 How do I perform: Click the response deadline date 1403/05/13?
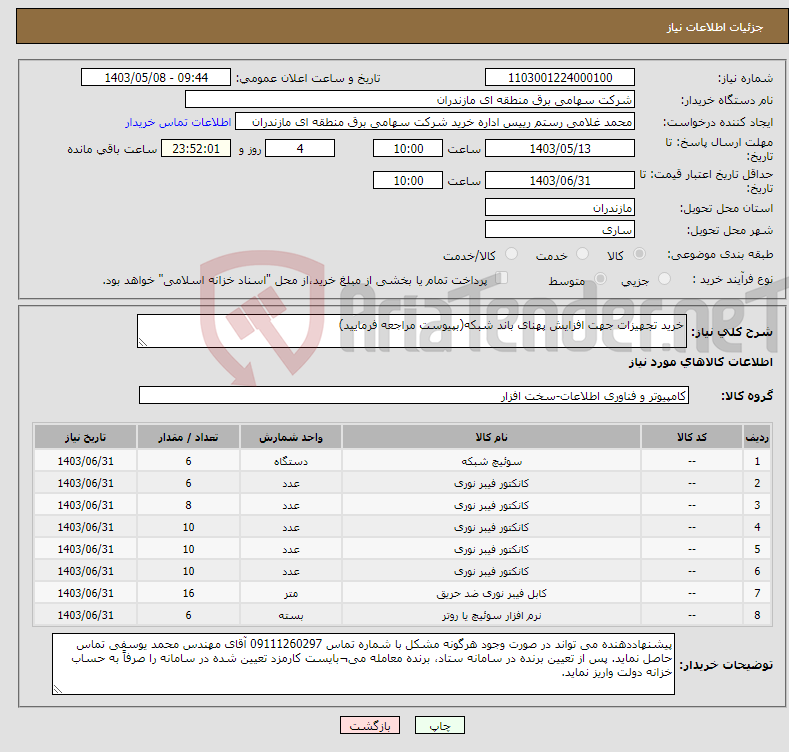click(x=560, y=148)
